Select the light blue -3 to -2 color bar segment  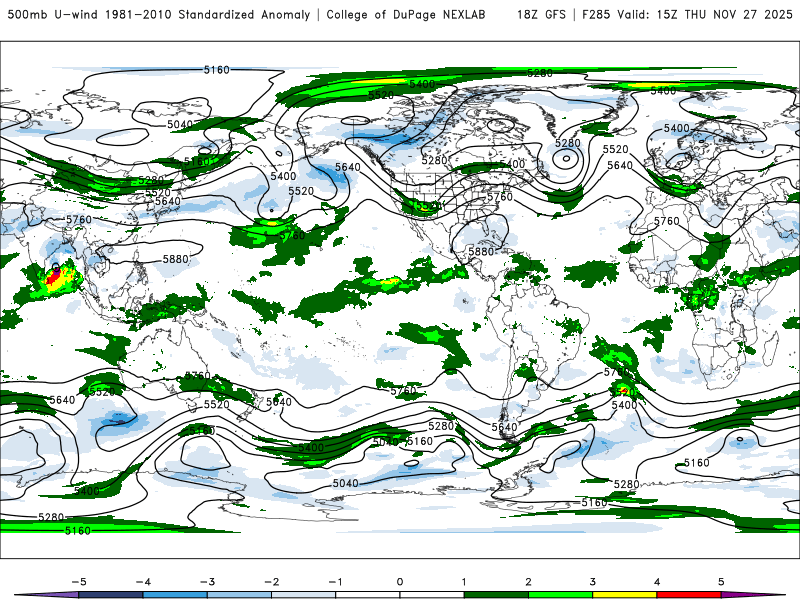point(239,595)
